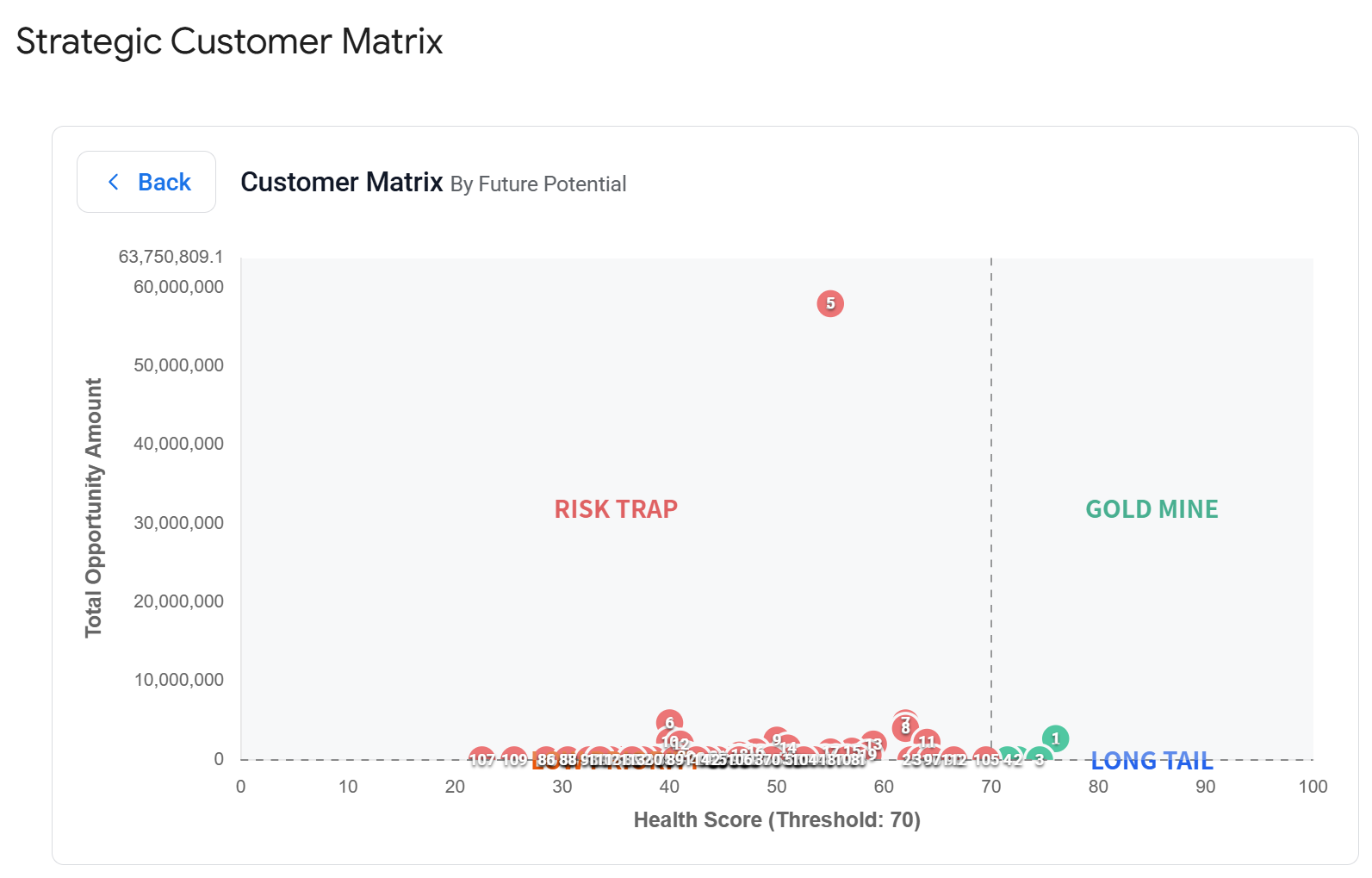The height and width of the screenshot is (878, 1372).
Task: Click the Health Score axis label
Action: (776, 819)
